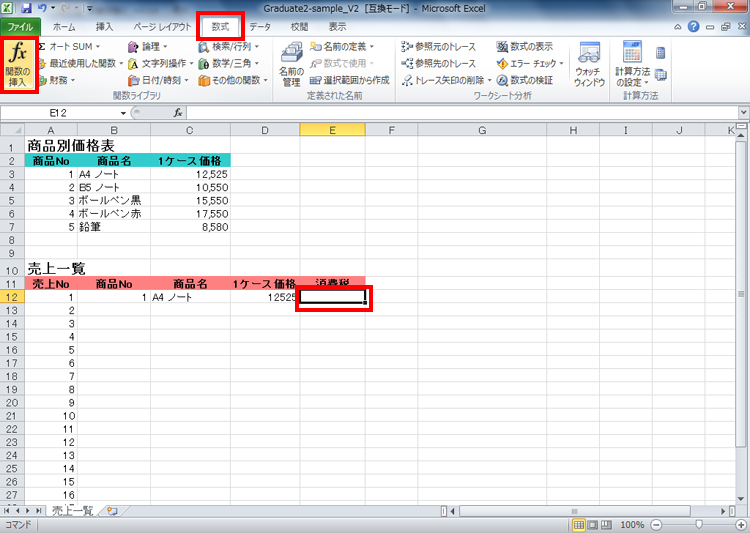Open the 財務 functions menu

click(57, 80)
